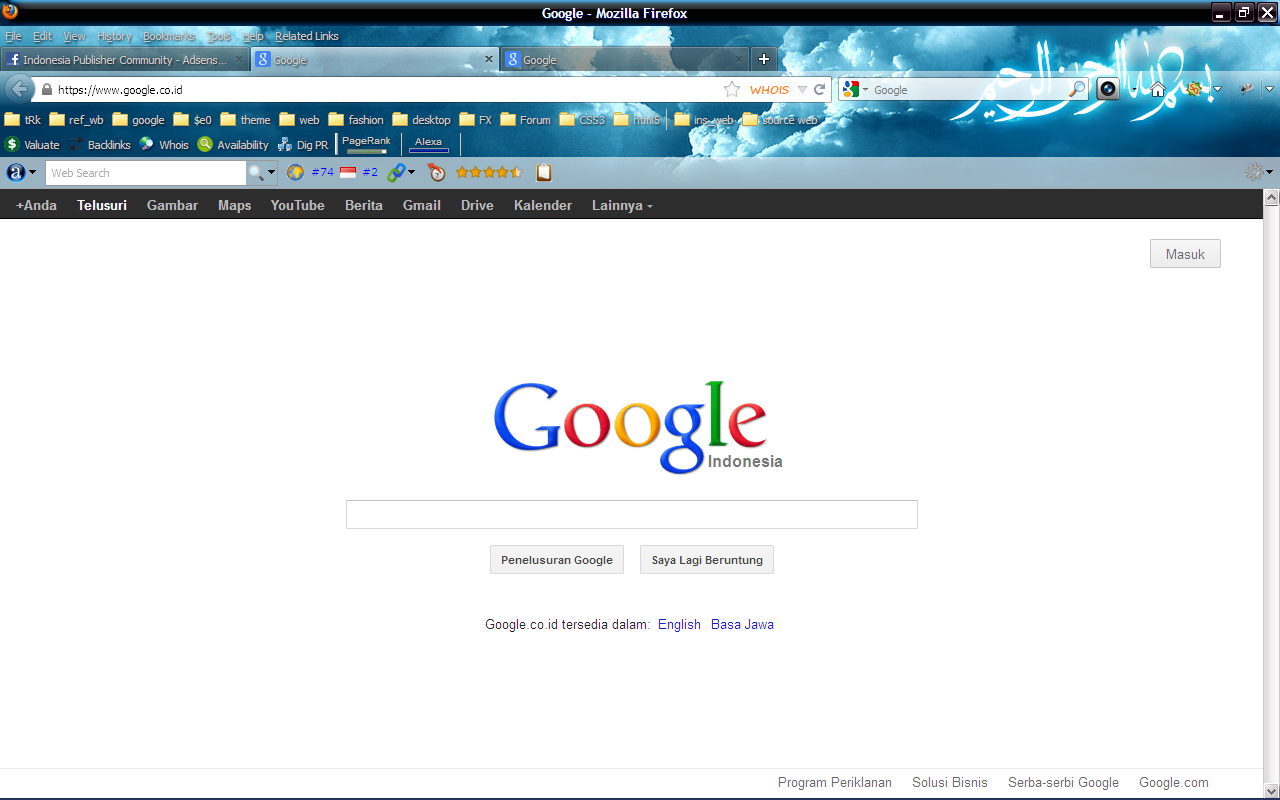Click the main Google search input field

pyautogui.click(x=631, y=514)
